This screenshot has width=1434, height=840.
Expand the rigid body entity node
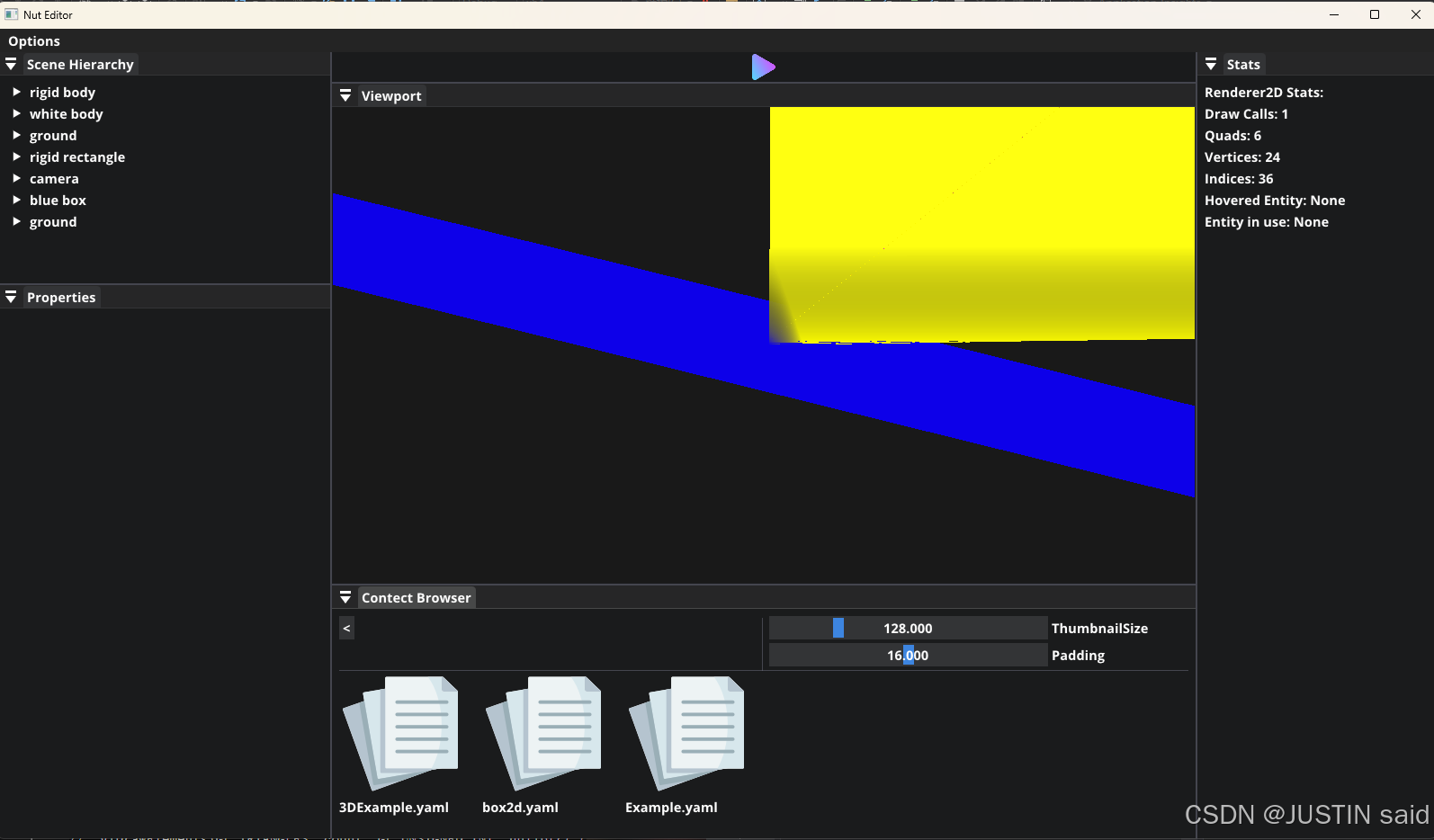pyautogui.click(x=16, y=93)
